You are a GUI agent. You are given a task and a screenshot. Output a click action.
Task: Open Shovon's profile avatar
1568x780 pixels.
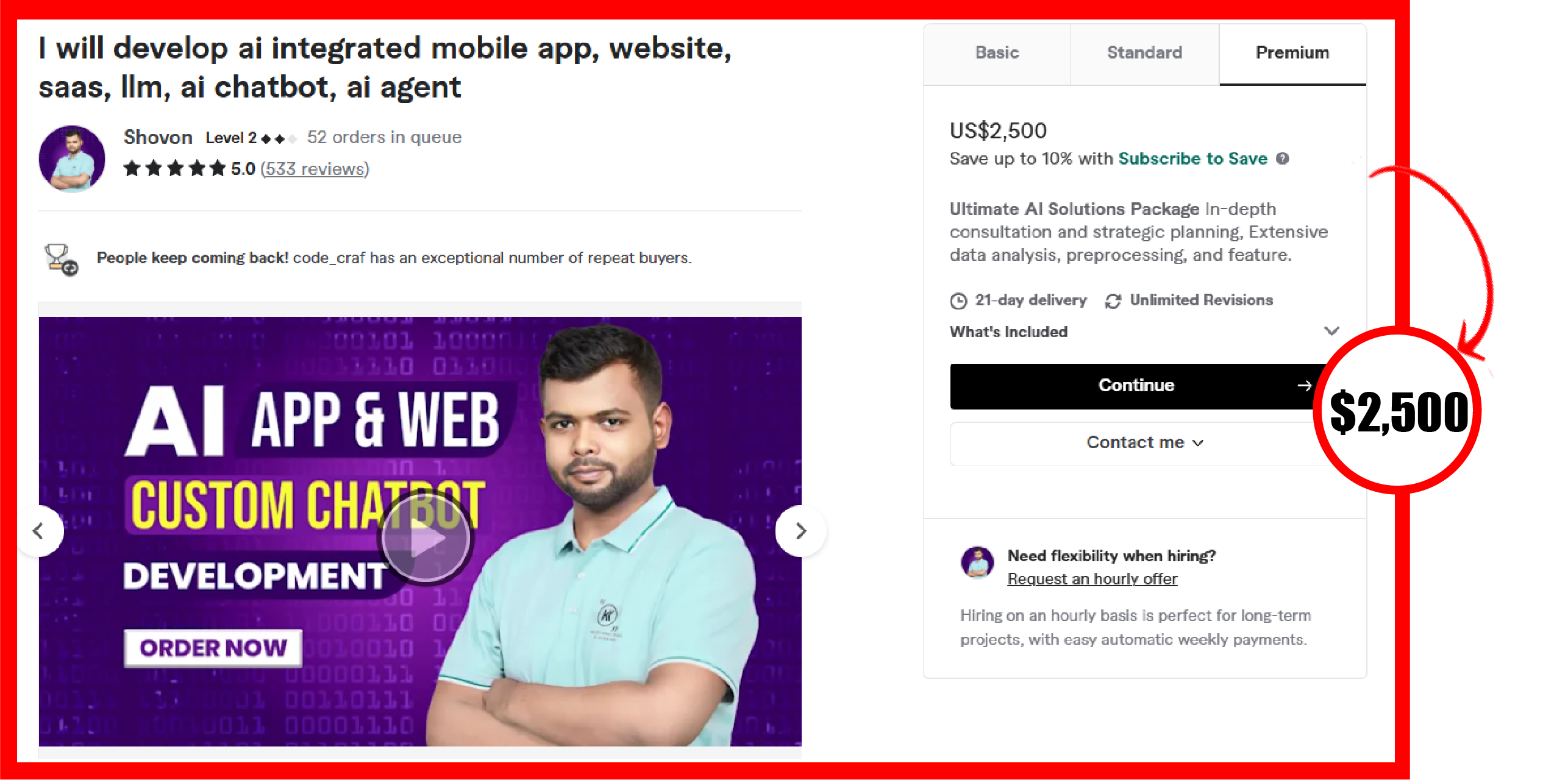72,159
